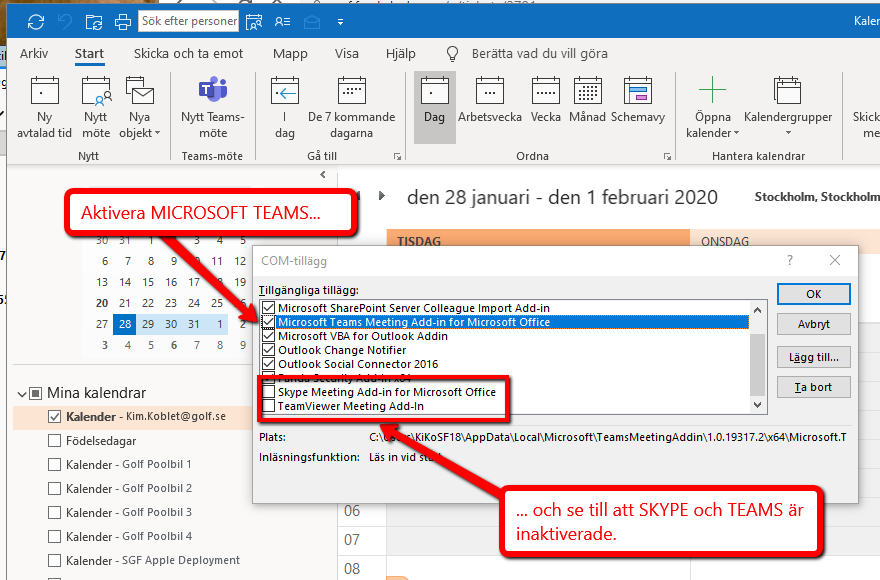Uncheck Outlook Social Connector 2016
This screenshot has height=580, width=880.
(x=269, y=364)
